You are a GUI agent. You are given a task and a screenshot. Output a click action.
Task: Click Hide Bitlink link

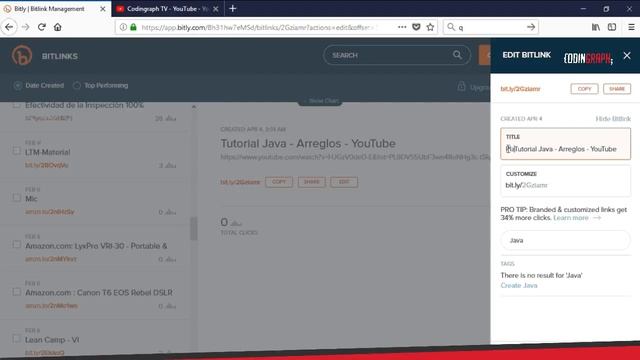click(x=613, y=119)
